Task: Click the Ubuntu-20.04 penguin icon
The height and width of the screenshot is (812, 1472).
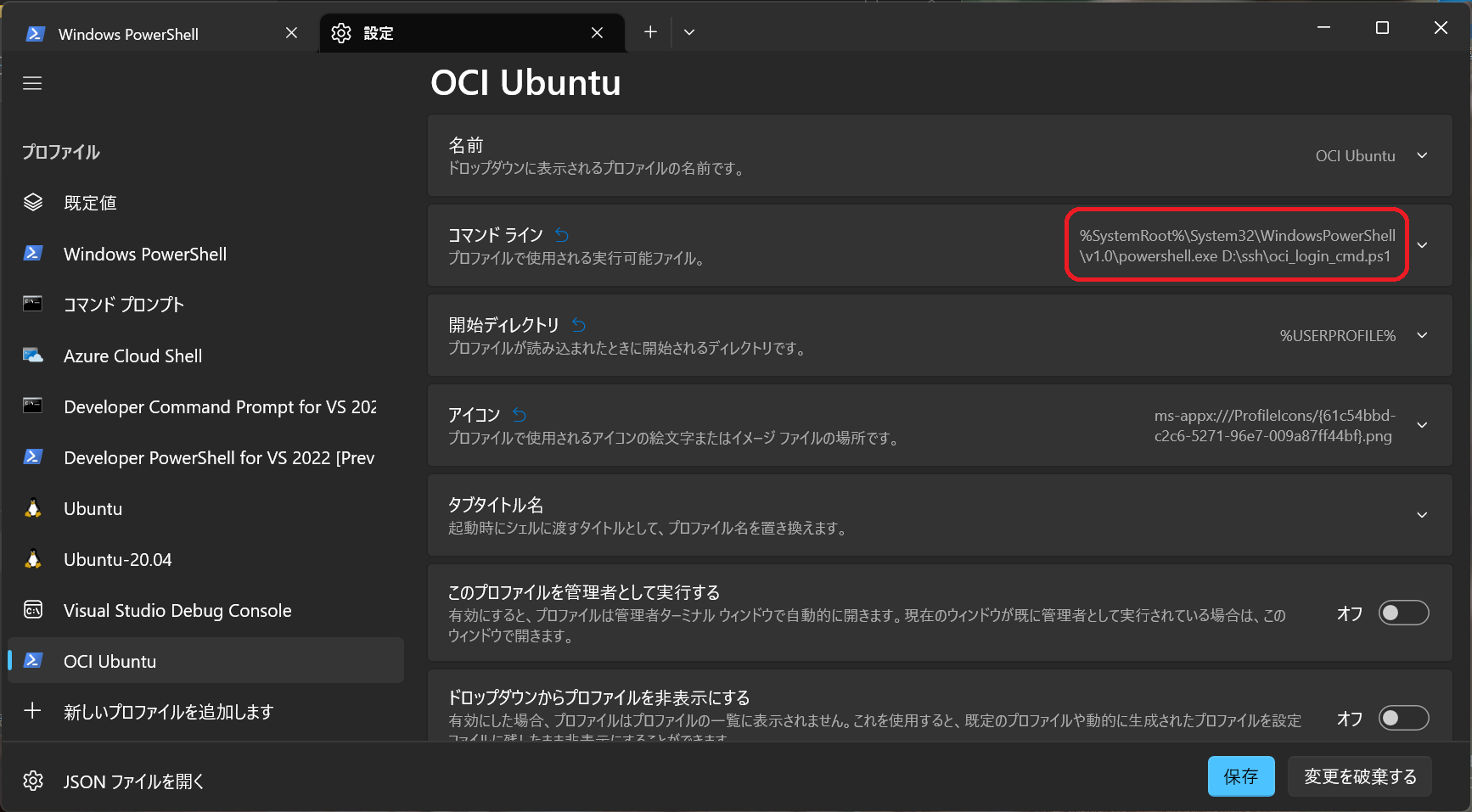Action: coord(33,558)
